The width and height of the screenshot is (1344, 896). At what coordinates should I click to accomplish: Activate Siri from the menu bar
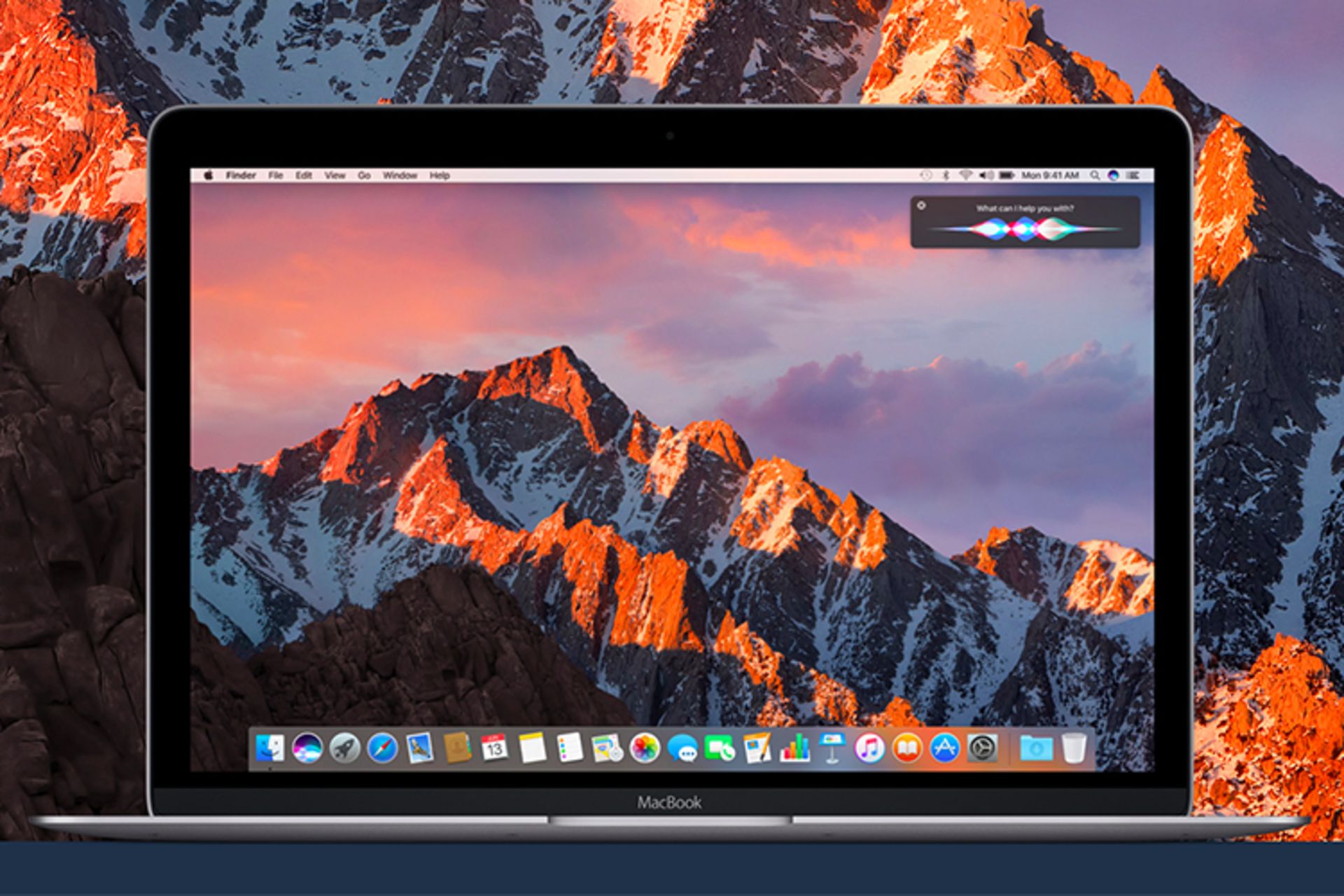pyautogui.click(x=1114, y=175)
